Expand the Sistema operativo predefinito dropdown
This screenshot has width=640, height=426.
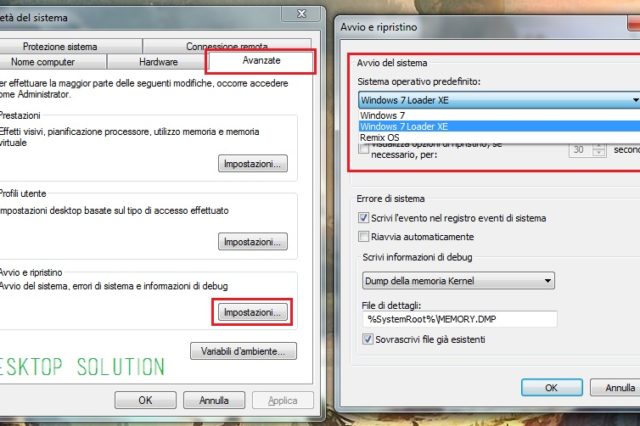click(x=499, y=100)
